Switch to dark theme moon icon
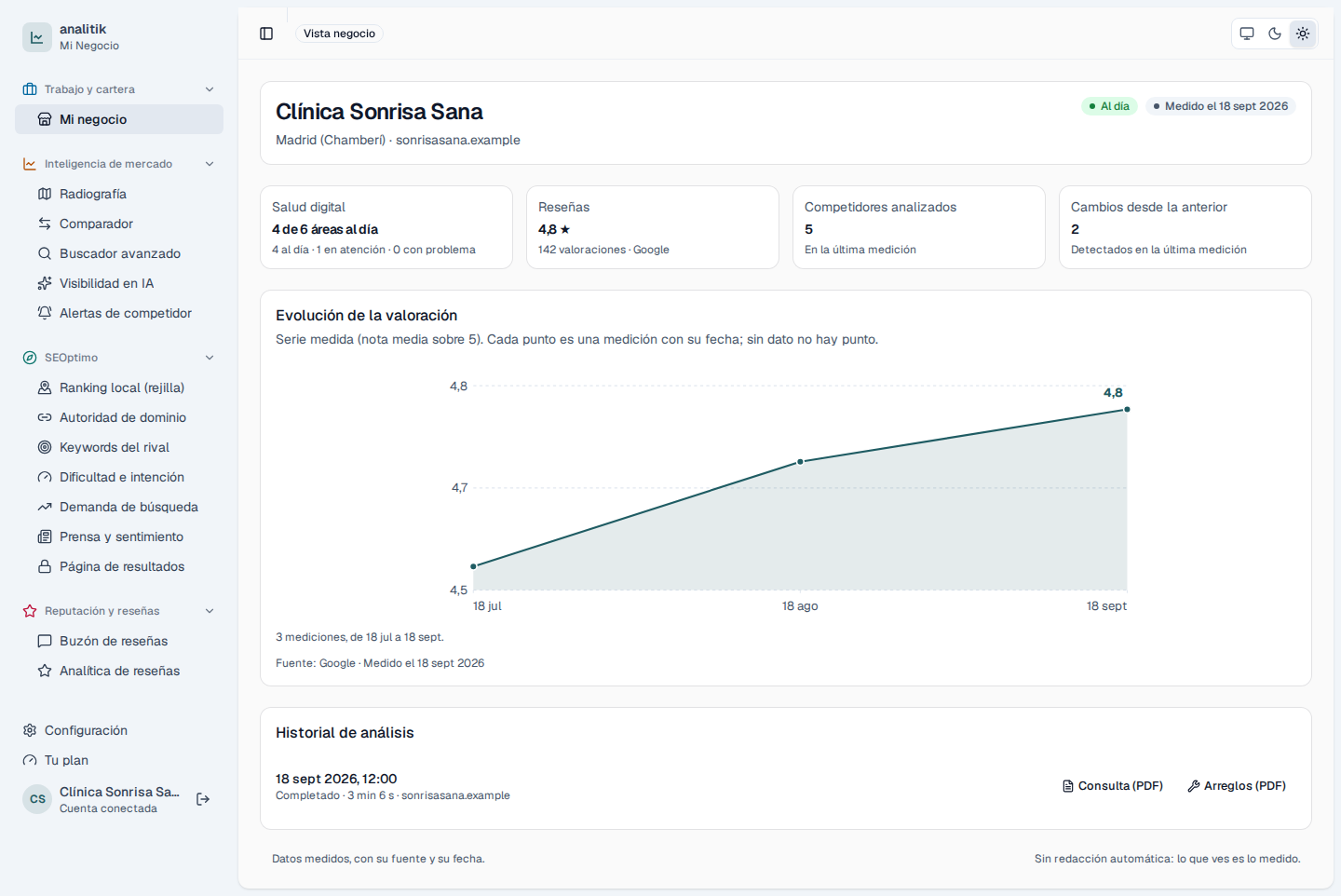1341x896 pixels. (x=1275, y=34)
